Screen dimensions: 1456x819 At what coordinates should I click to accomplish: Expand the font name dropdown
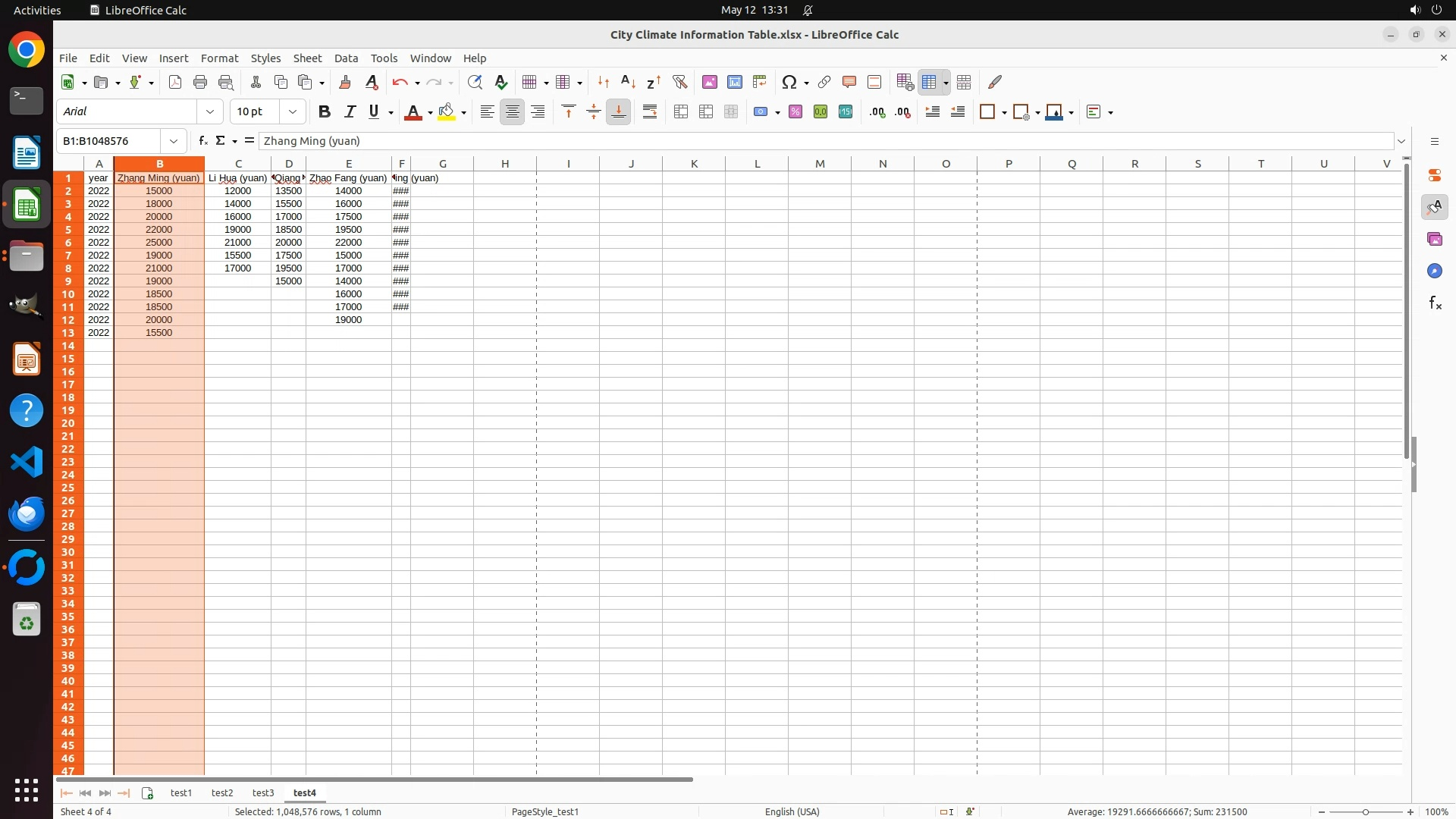pyautogui.click(x=210, y=112)
